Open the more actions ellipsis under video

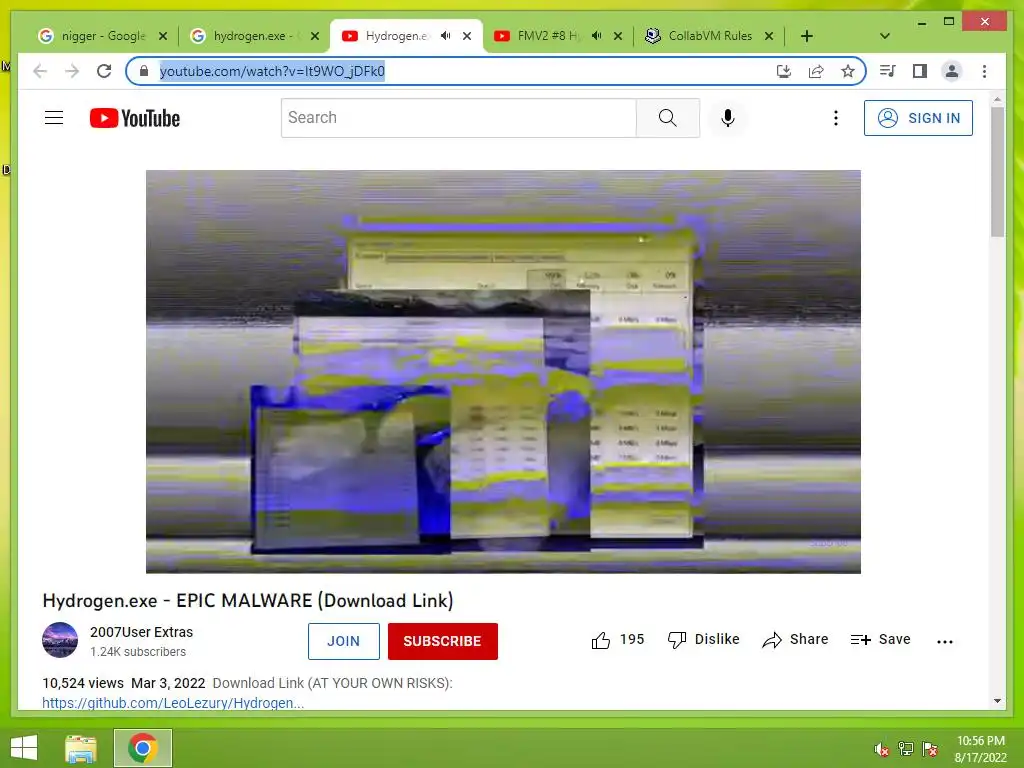point(944,641)
